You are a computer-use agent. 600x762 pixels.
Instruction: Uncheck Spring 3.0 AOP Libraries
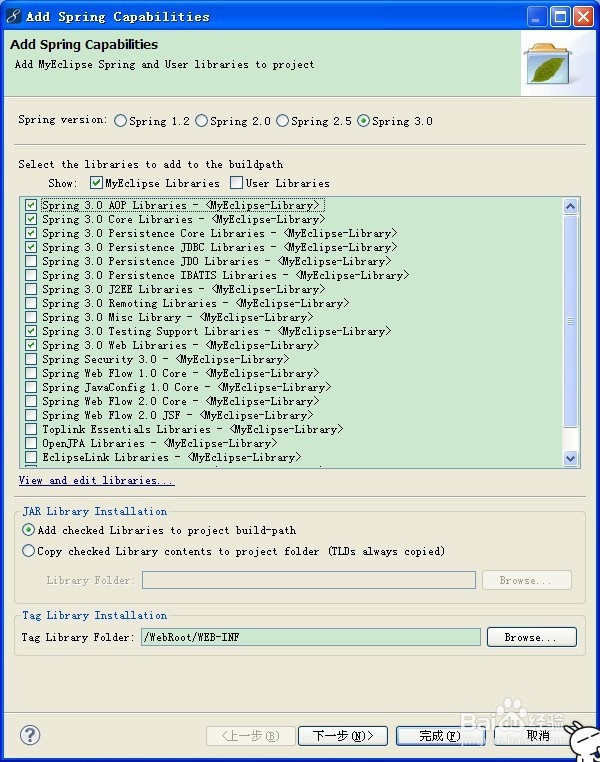(x=31, y=205)
